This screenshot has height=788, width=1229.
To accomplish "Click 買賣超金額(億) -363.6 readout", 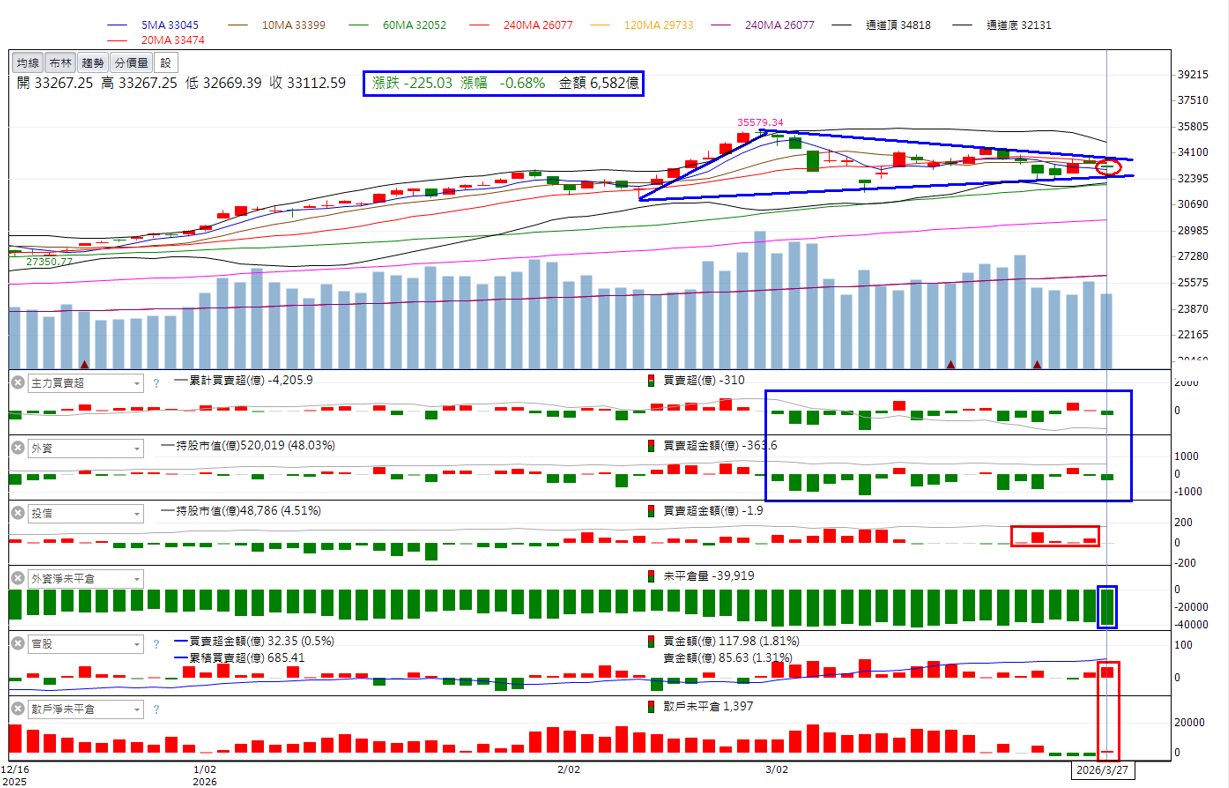I will pyautogui.click(x=713, y=446).
